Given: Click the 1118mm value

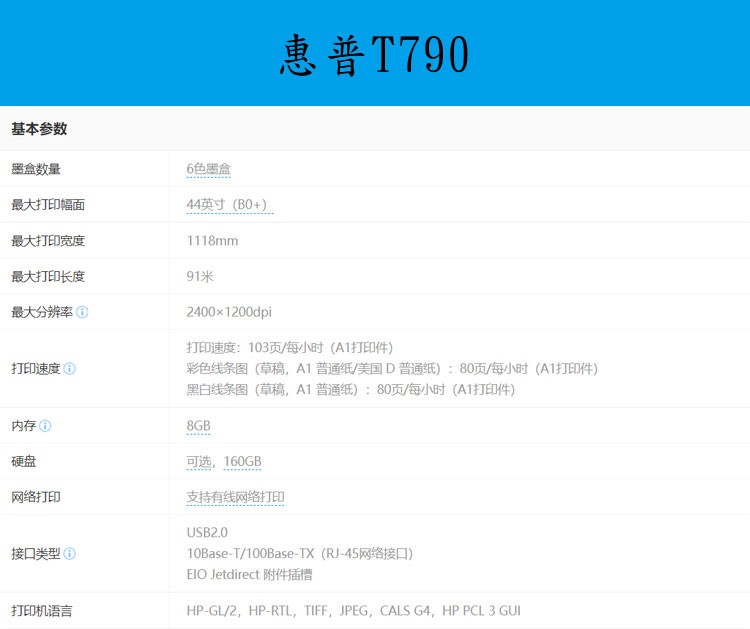Looking at the screenshot, I should click(x=212, y=241).
